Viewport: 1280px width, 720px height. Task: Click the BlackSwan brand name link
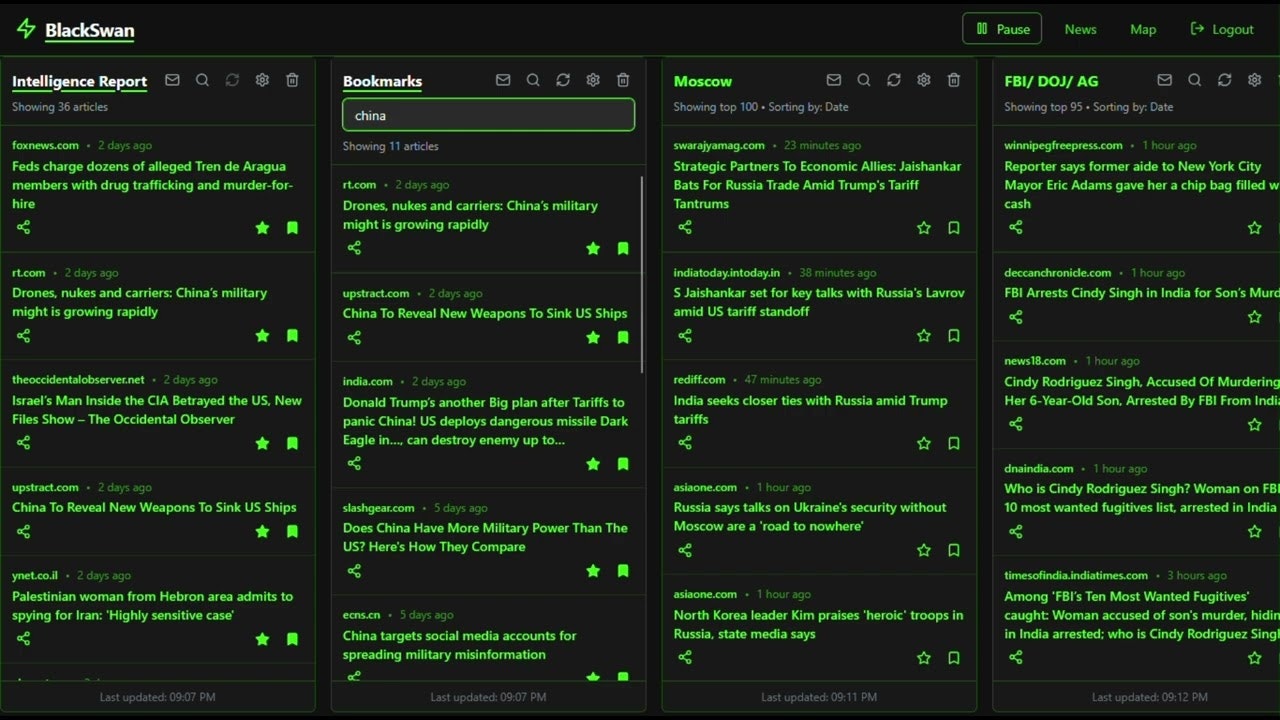[89, 30]
